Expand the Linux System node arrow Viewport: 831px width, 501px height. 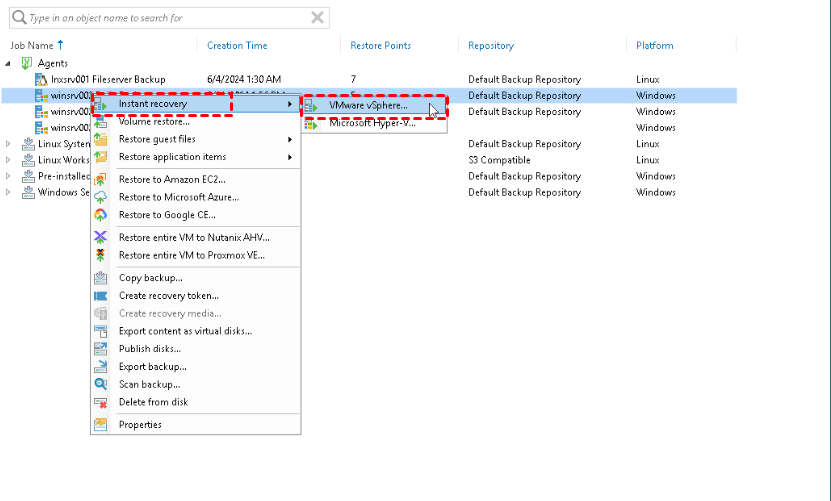8,144
